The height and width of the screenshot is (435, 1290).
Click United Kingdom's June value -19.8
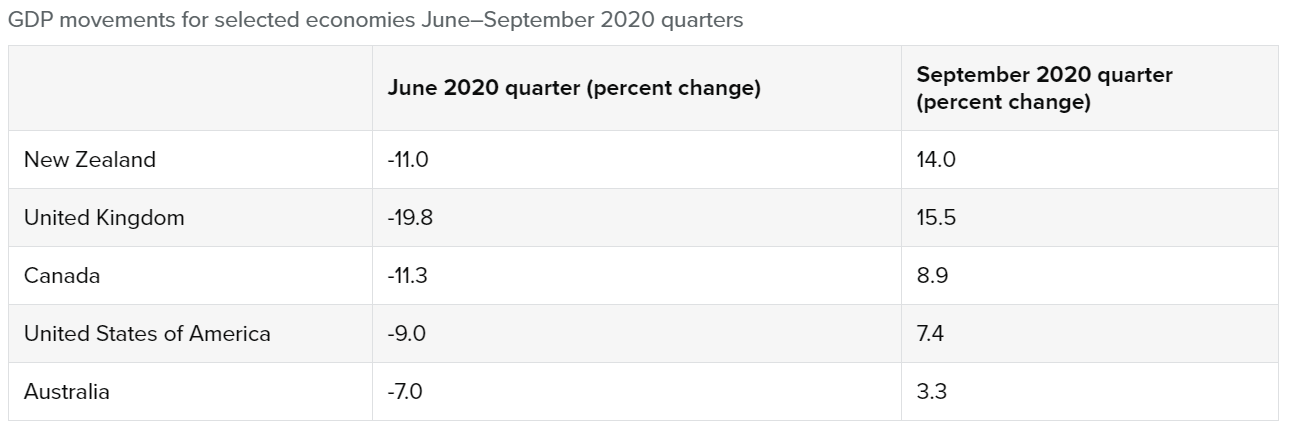point(409,218)
